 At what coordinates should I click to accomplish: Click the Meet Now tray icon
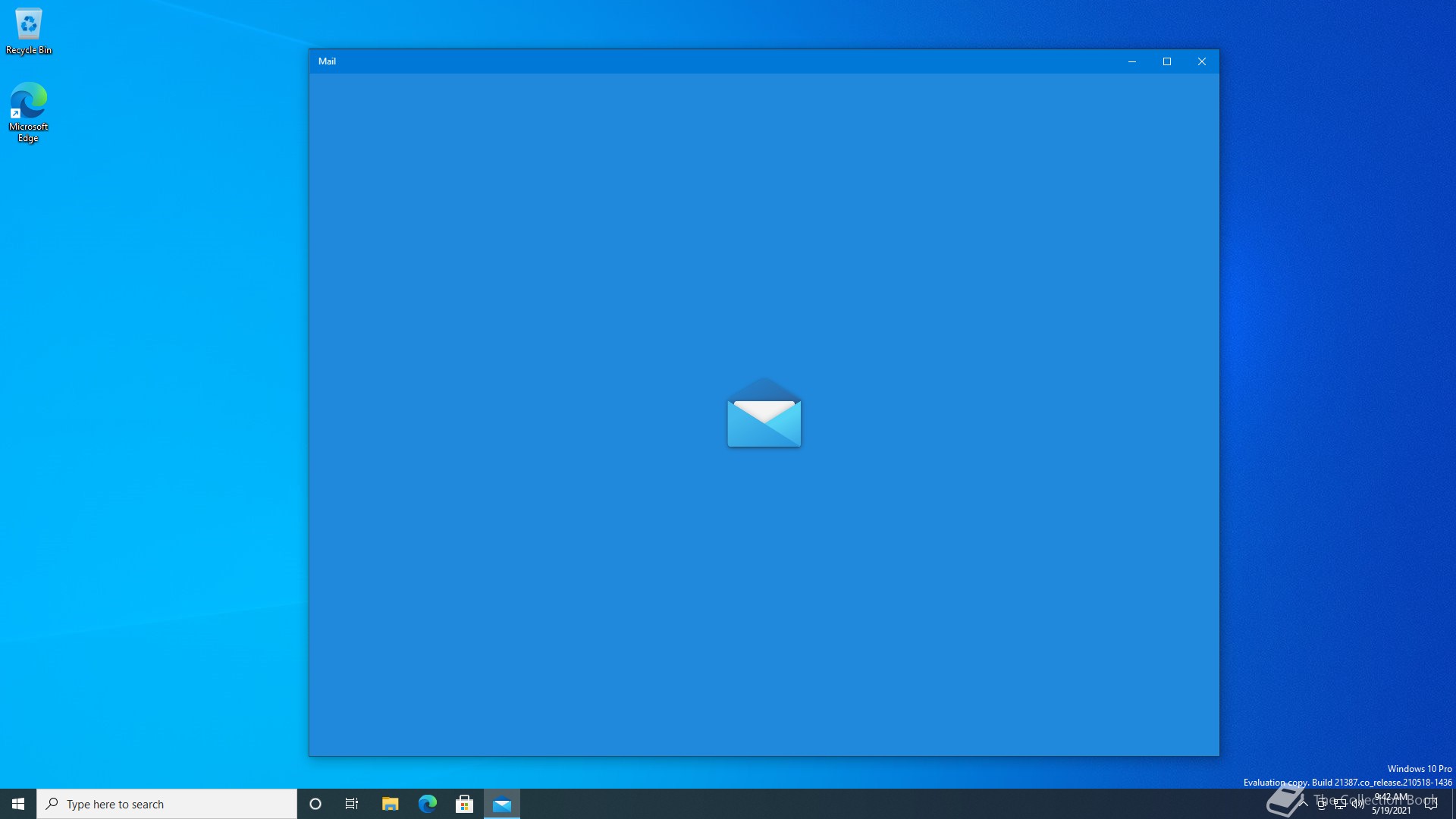[1322, 804]
